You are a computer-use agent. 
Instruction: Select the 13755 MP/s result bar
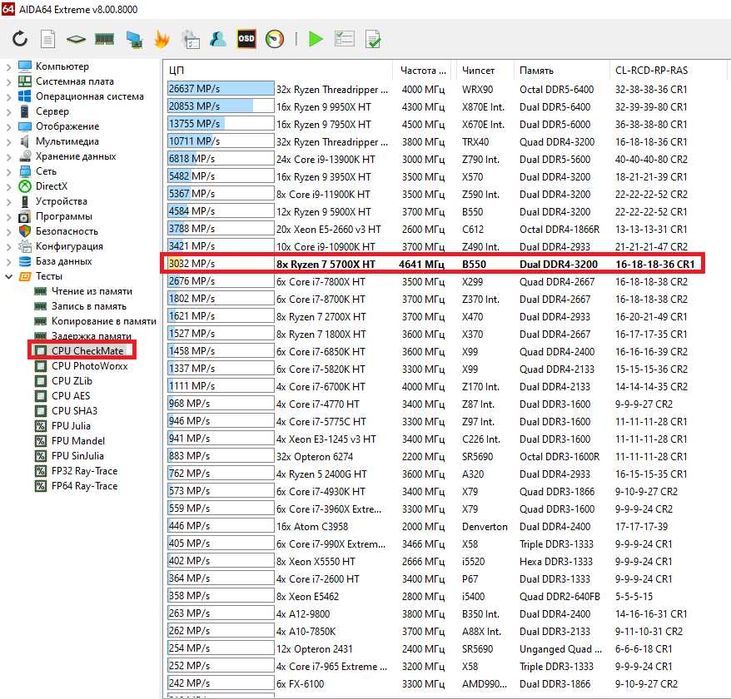click(221, 124)
